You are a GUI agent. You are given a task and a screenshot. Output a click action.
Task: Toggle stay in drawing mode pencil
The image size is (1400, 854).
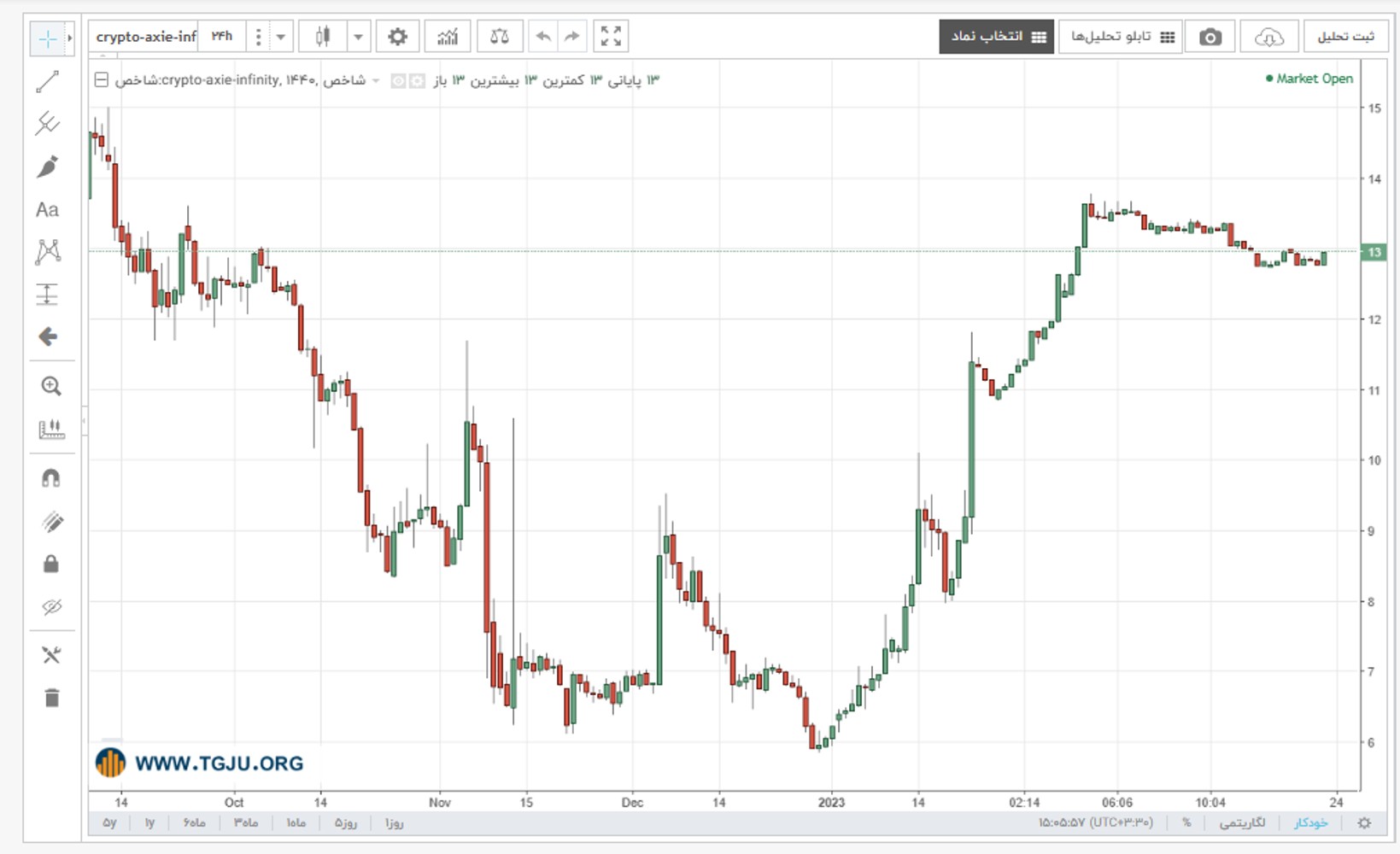(x=51, y=521)
